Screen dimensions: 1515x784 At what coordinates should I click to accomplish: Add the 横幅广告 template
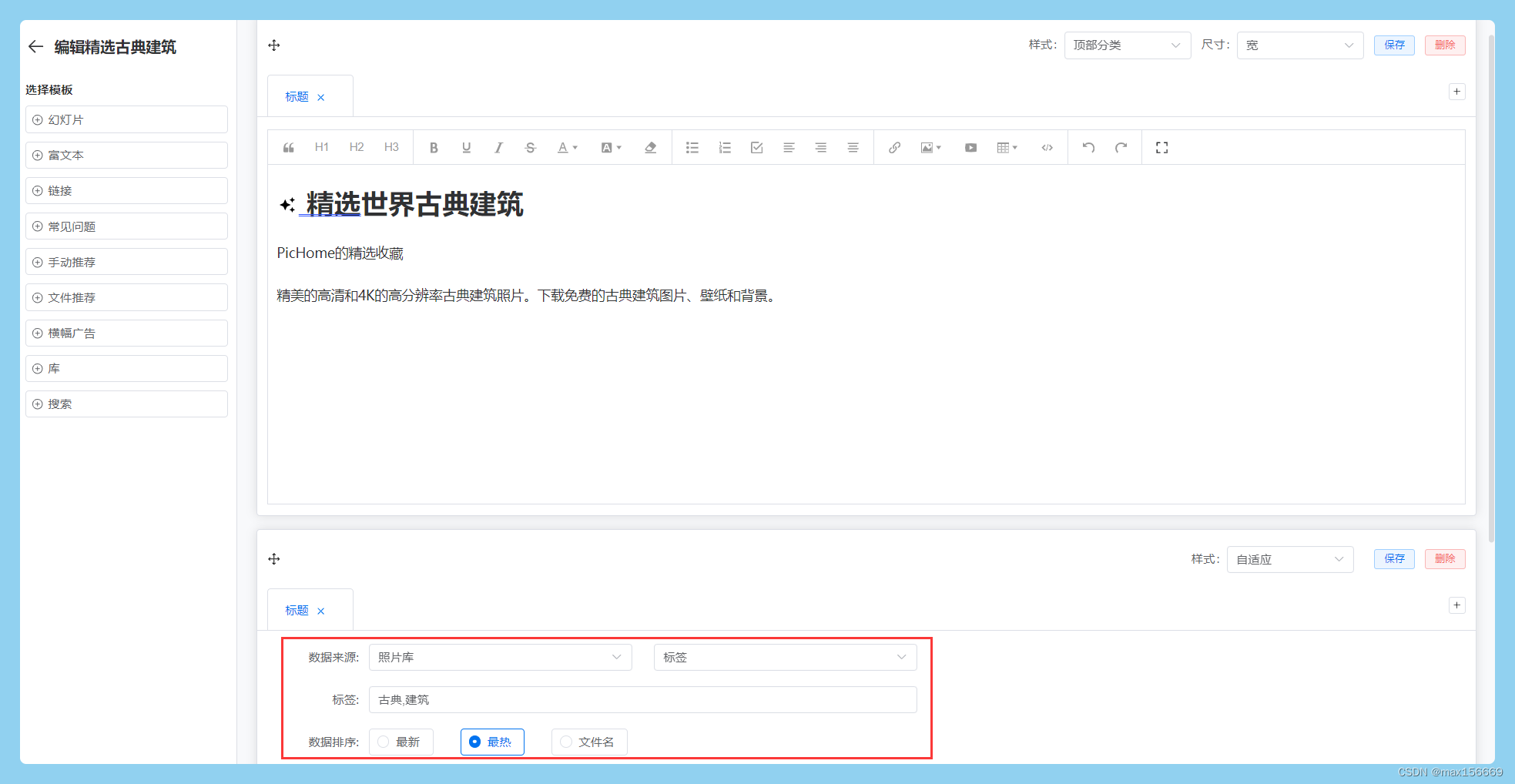coord(126,333)
